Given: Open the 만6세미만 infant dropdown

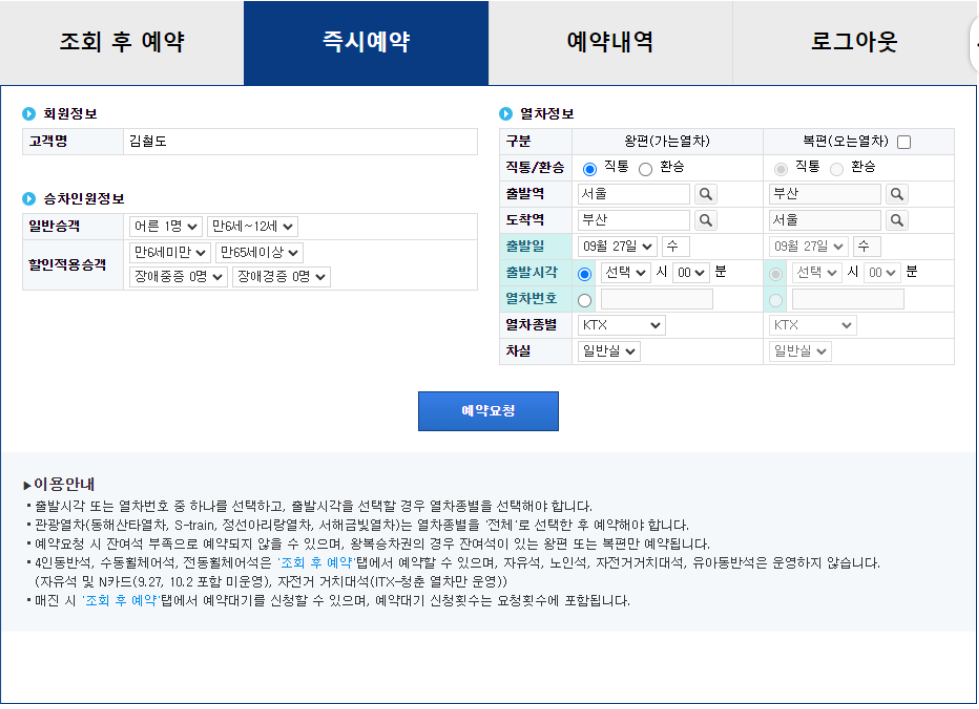Looking at the screenshot, I should pyautogui.click(x=170, y=252).
